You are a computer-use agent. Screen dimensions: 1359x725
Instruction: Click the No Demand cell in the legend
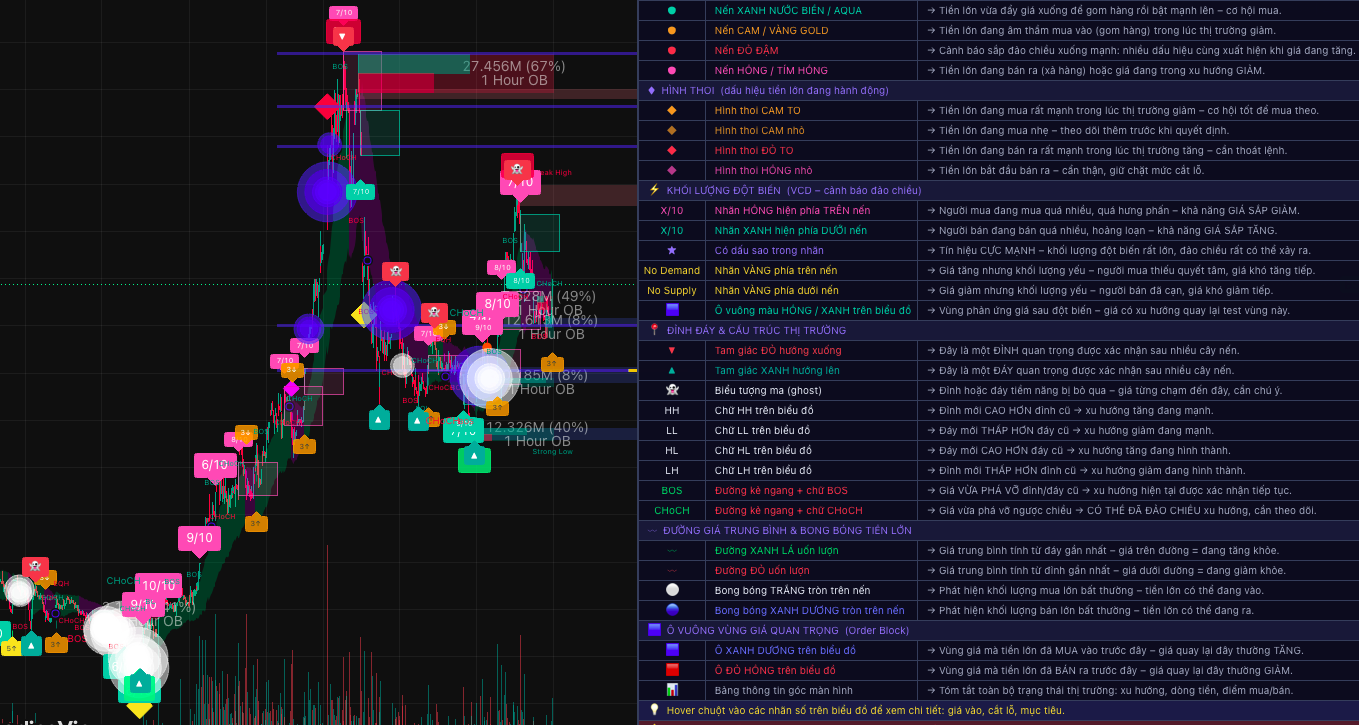[x=671, y=270]
